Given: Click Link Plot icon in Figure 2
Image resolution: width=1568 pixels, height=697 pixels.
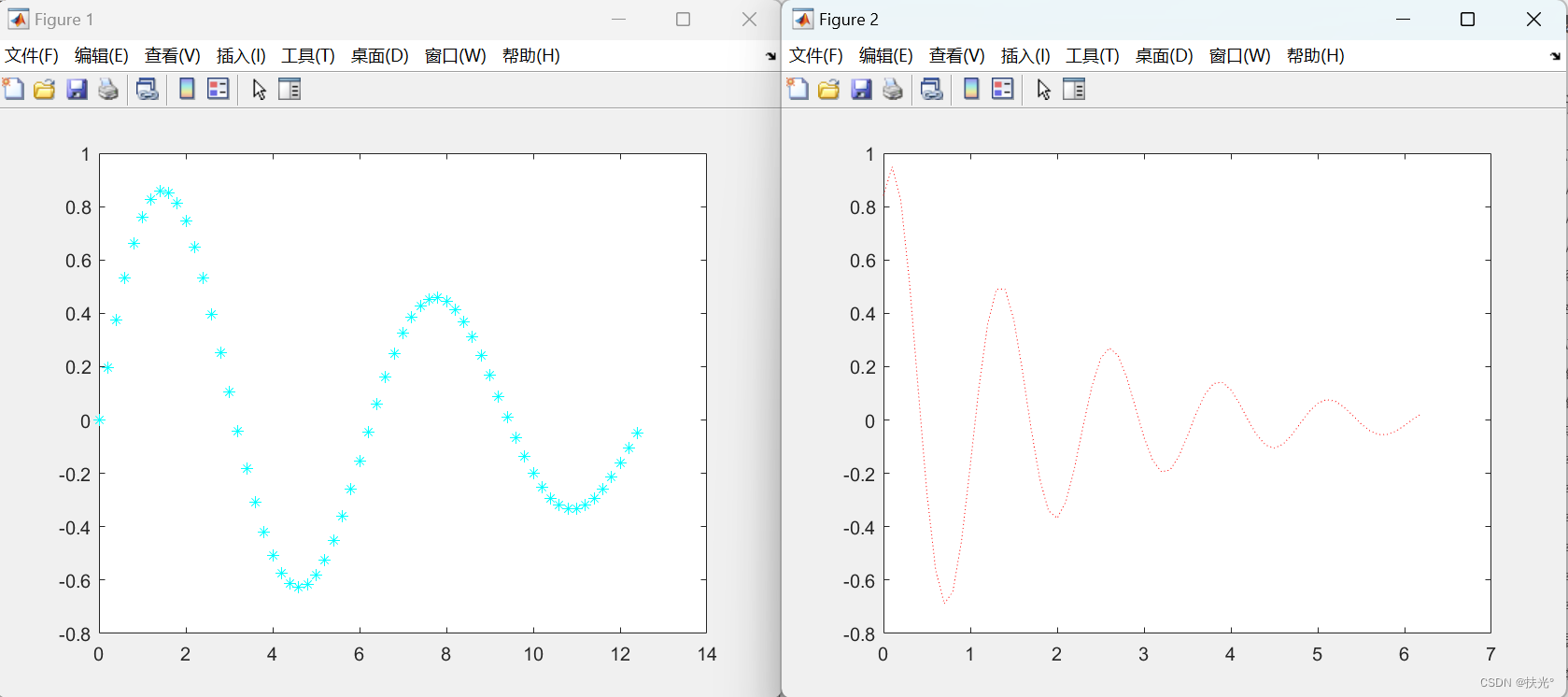Looking at the screenshot, I should (931, 89).
